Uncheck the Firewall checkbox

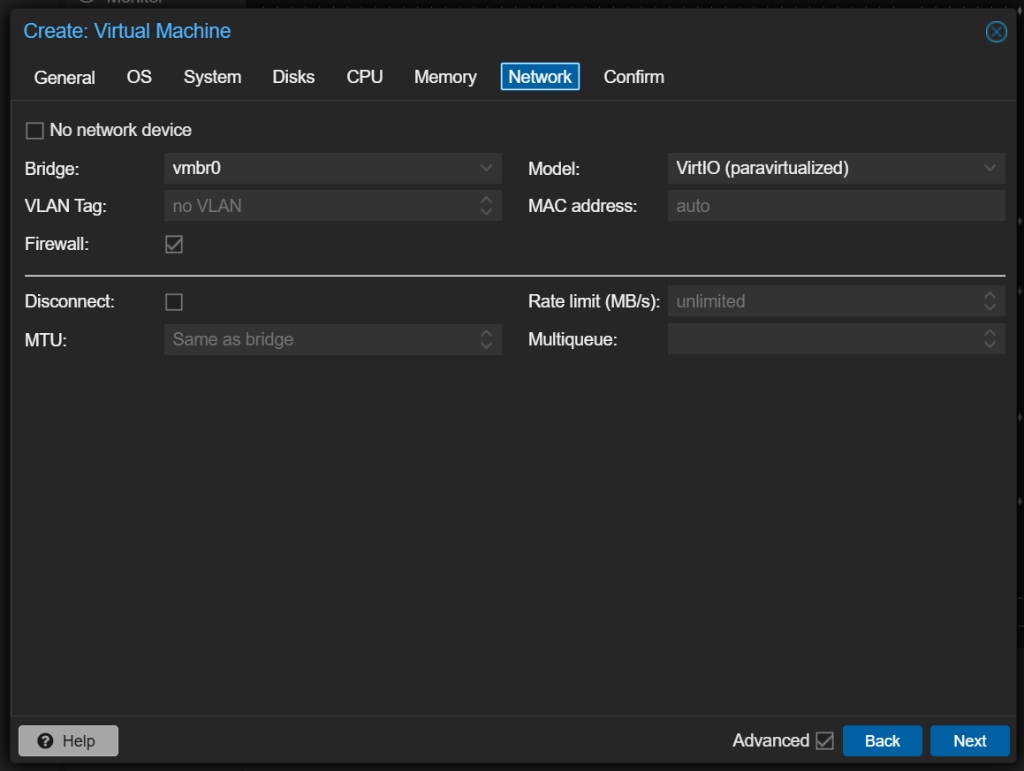(x=174, y=244)
